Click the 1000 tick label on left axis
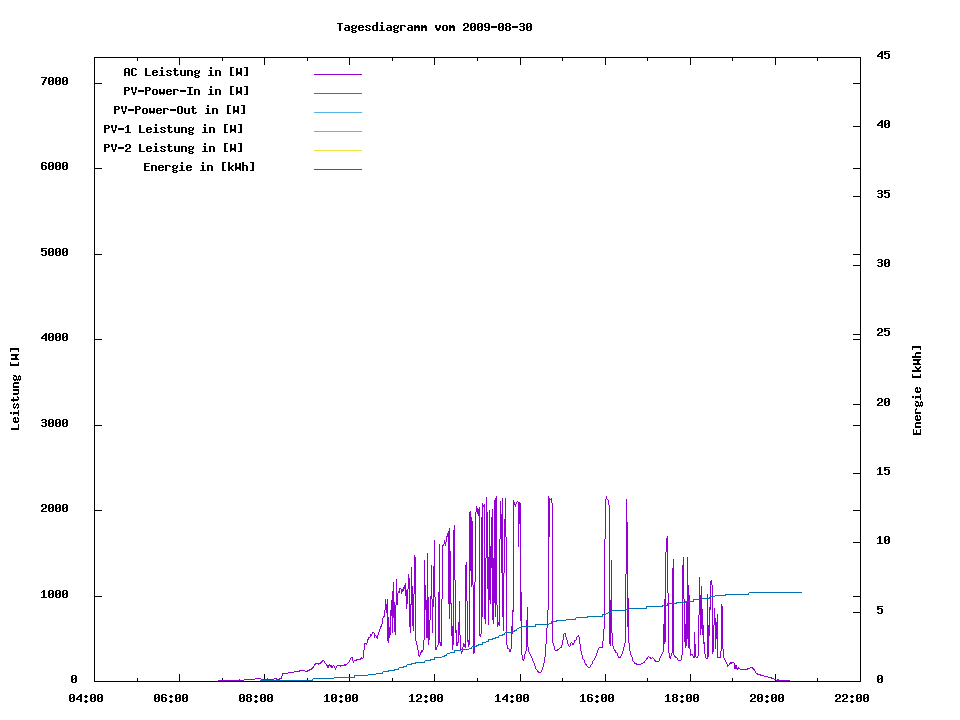 pos(54,595)
